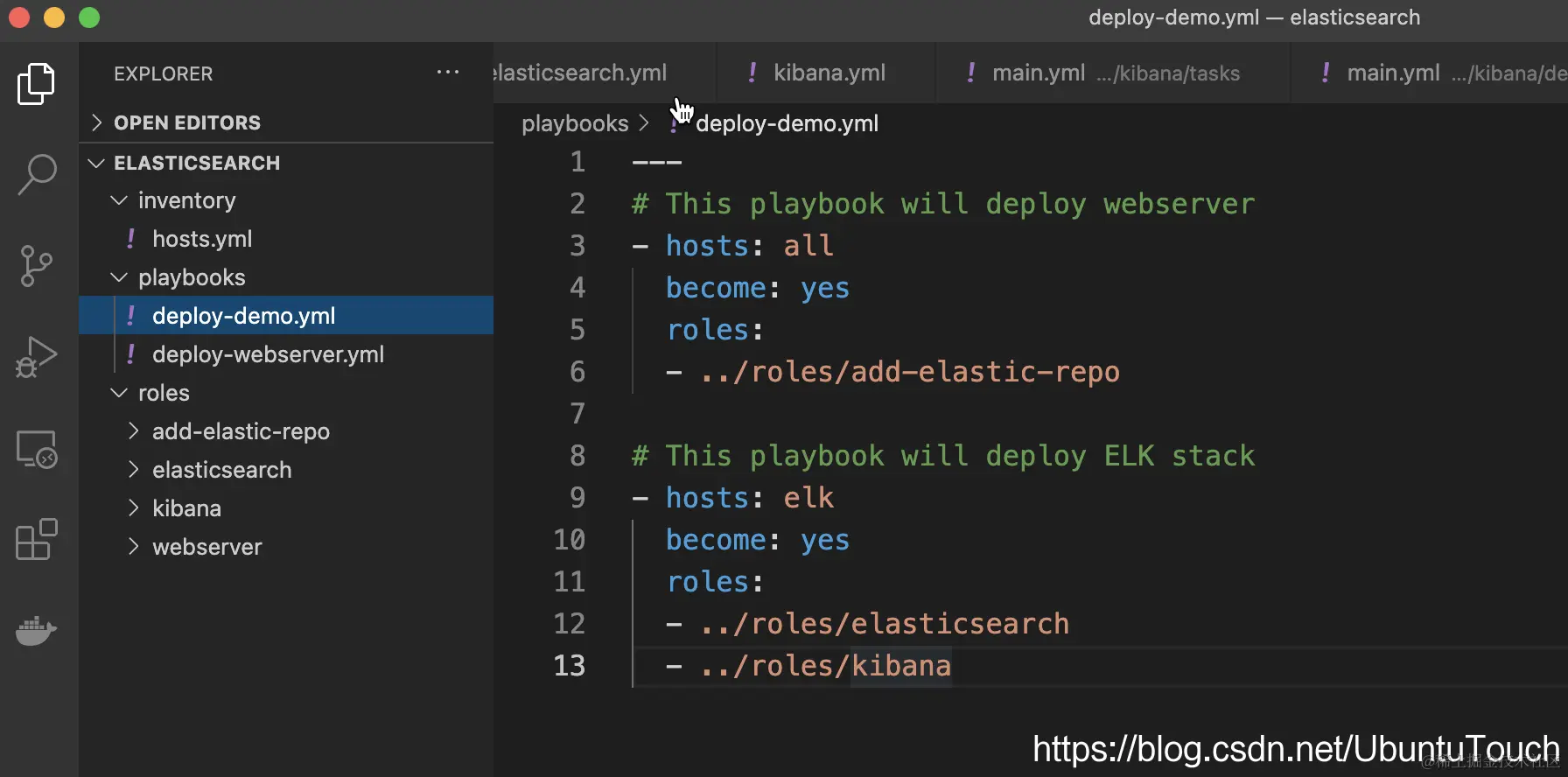The height and width of the screenshot is (777, 1568).
Task: Collapse the ELASTICSEARCH workspace section
Action: click(286, 163)
